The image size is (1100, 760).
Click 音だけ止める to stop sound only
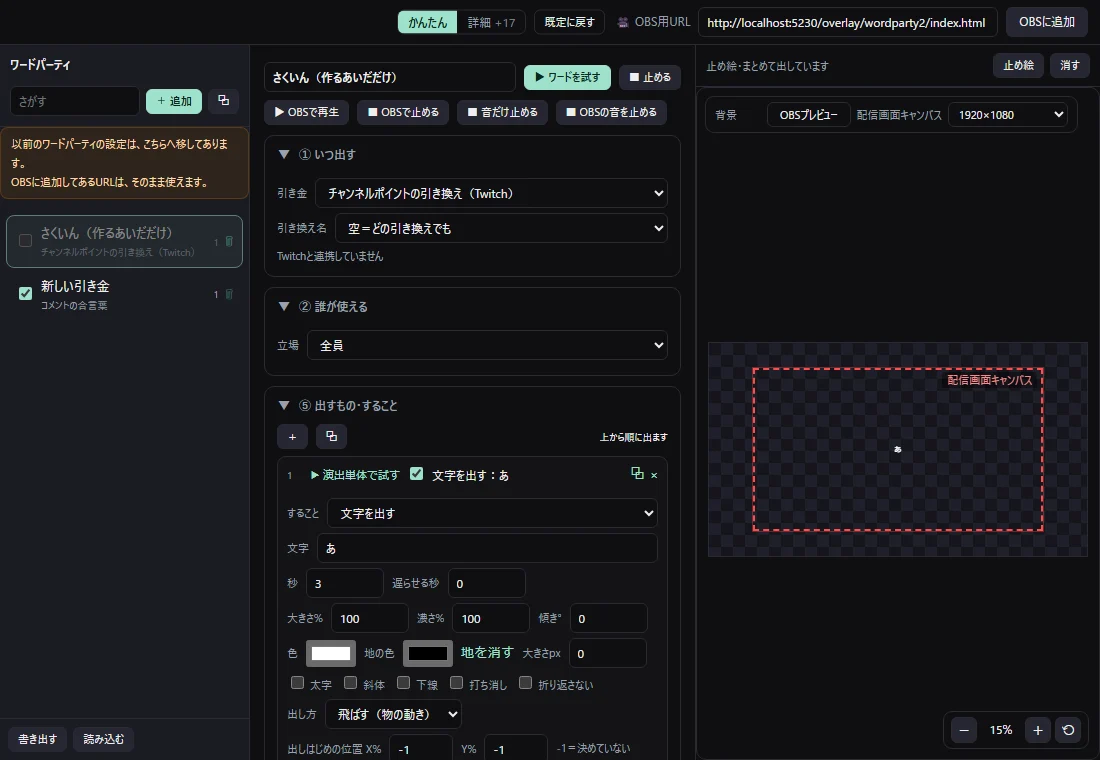click(x=502, y=112)
